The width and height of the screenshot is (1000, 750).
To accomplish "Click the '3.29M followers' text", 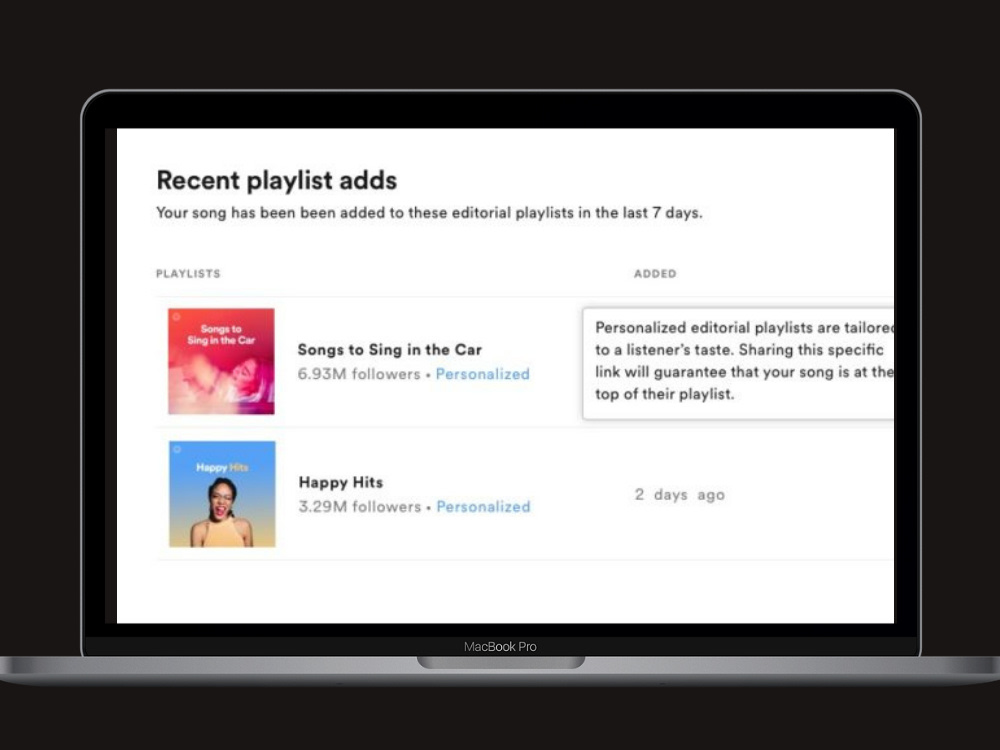I will [360, 507].
